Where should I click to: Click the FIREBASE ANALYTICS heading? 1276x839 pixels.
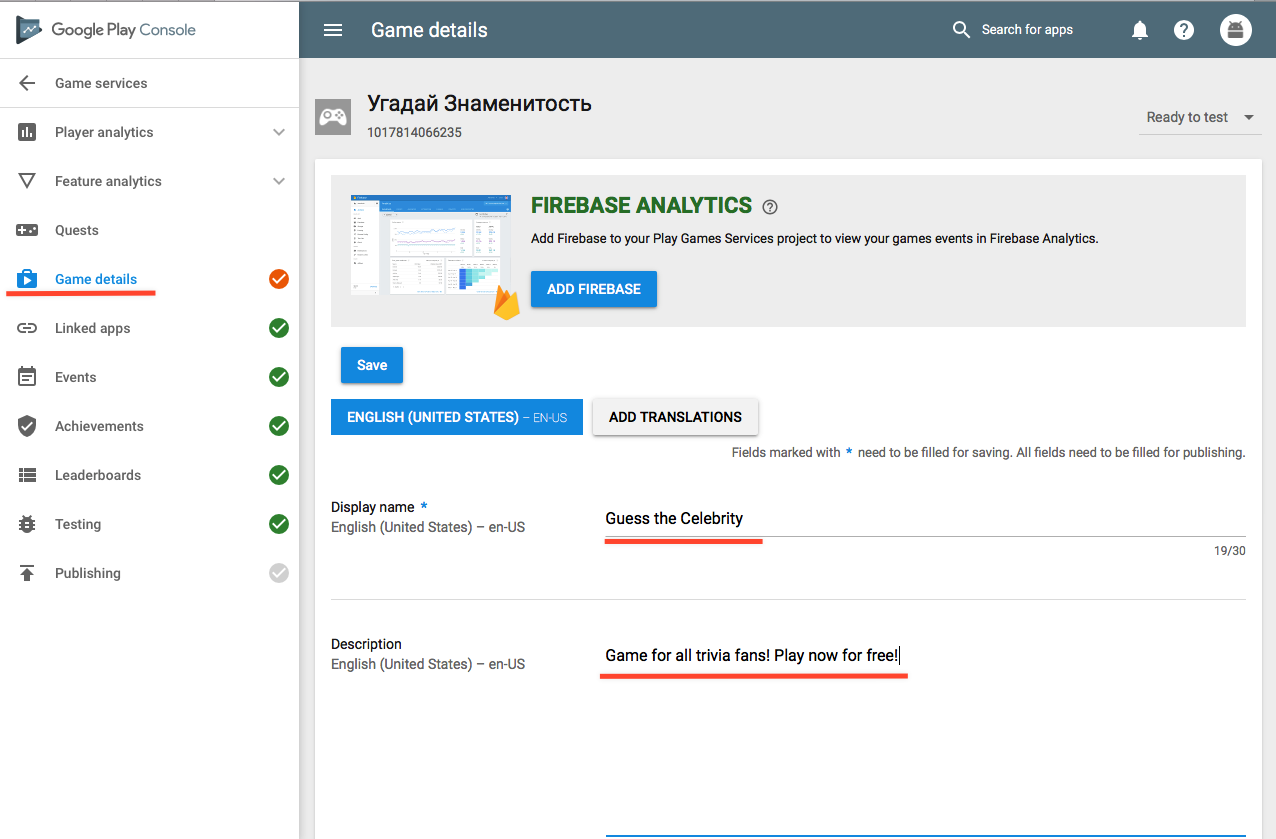click(x=641, y=206)
